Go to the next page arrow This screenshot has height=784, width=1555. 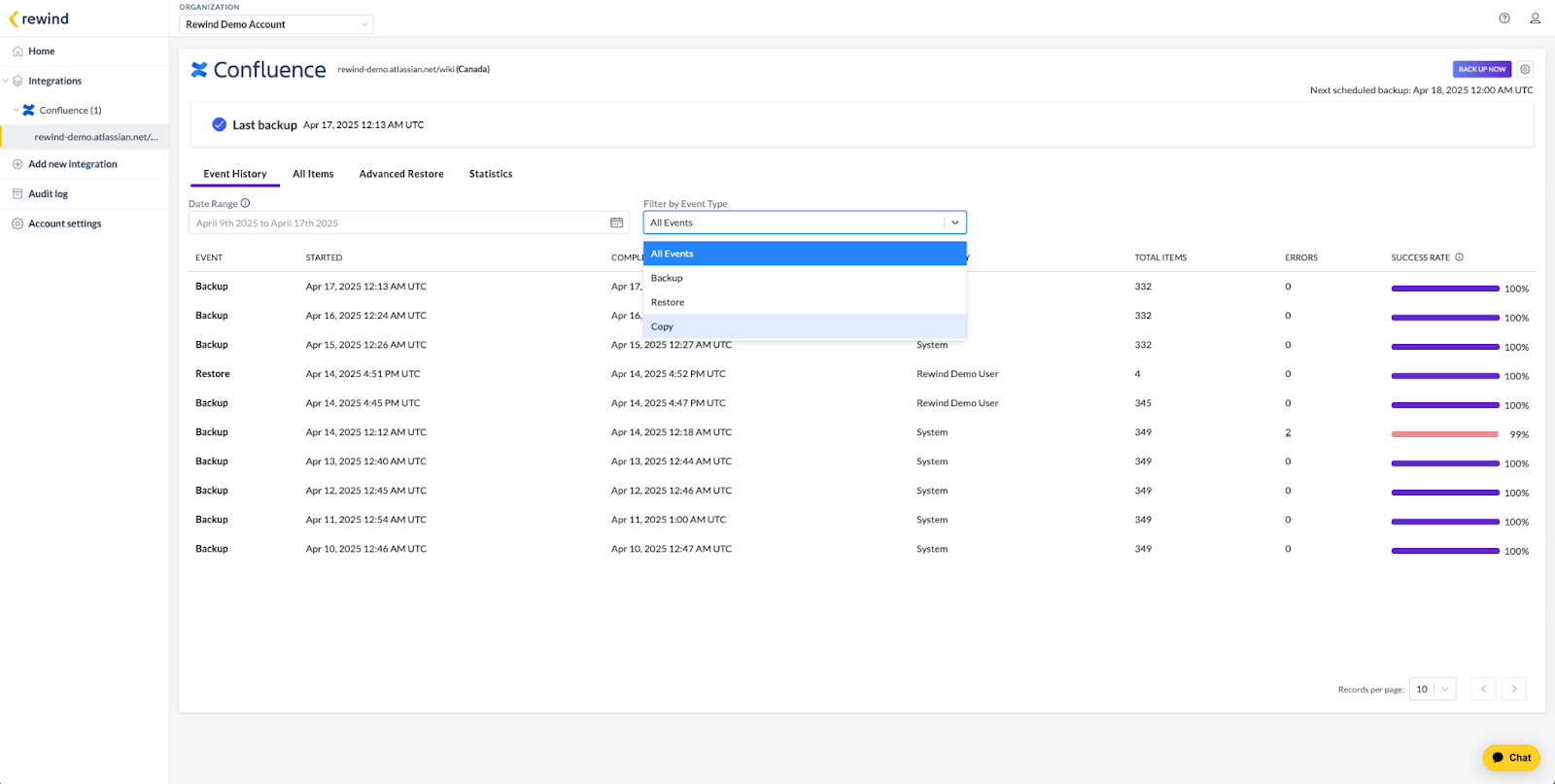coord(1514,689)
